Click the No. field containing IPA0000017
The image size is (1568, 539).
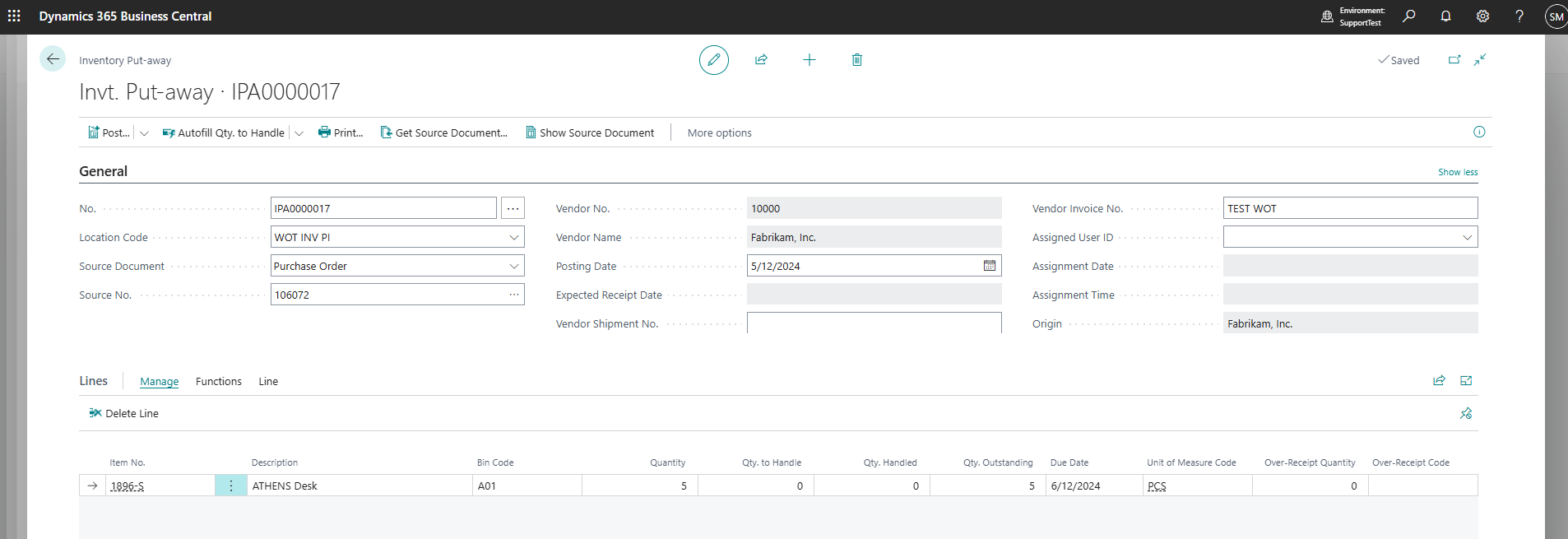click(383, 208)
